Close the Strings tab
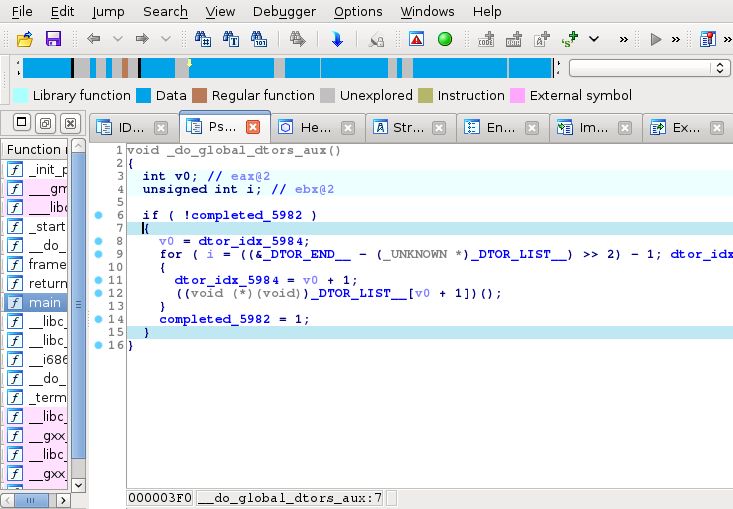 click(x=438, y=128)
